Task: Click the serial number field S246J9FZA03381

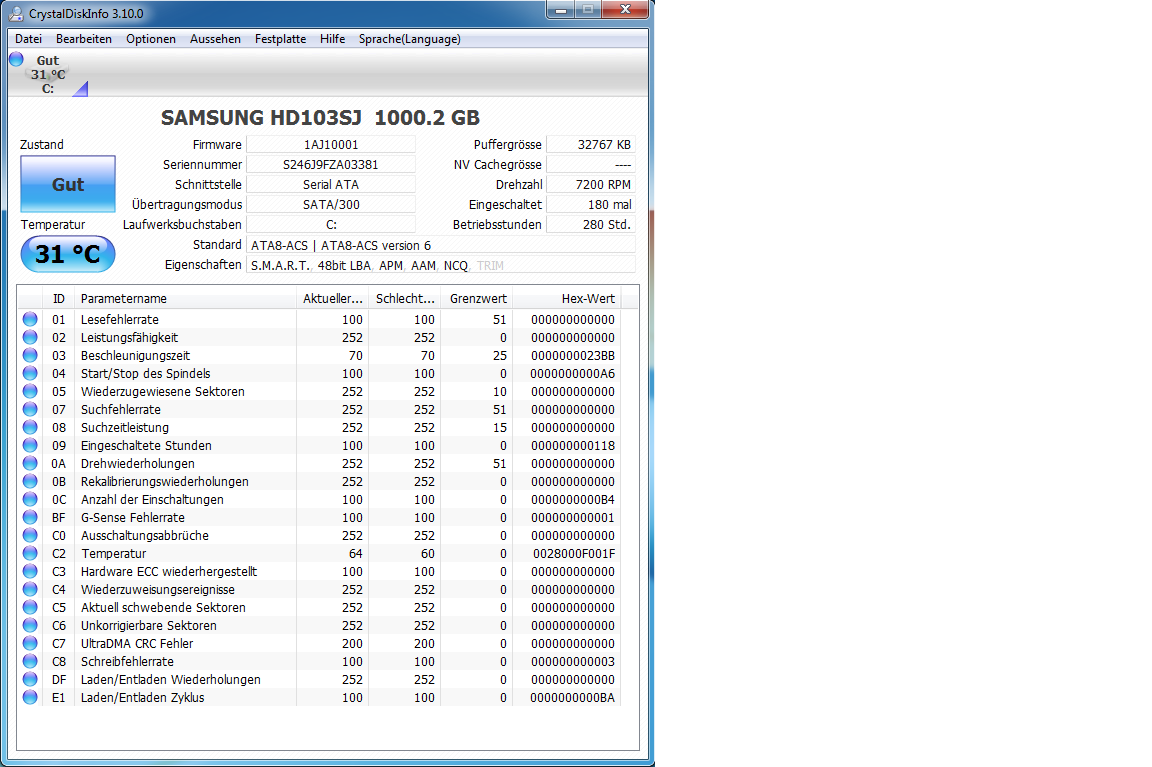Action: point(331,165)
